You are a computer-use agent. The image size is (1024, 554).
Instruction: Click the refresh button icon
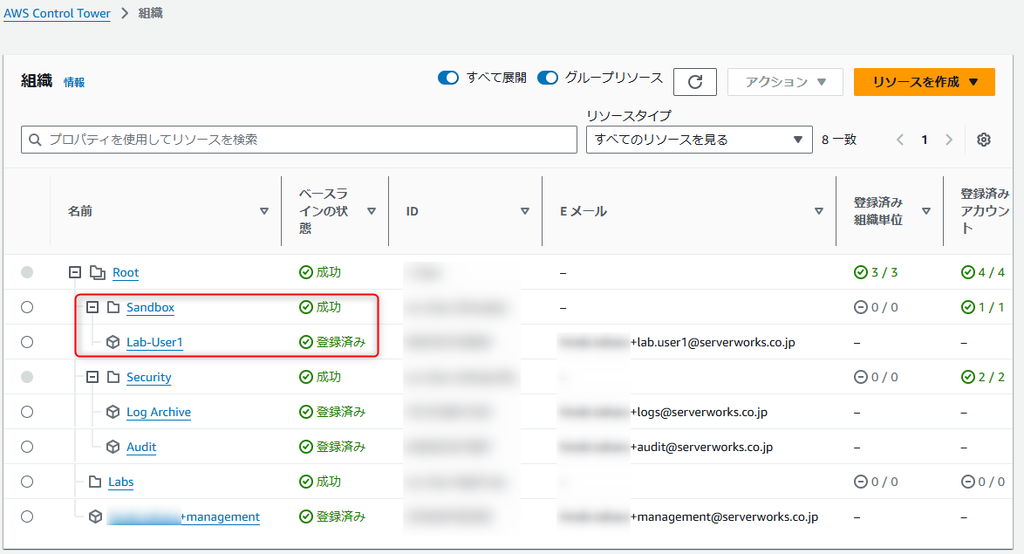pyautogui.click(x=695, y=82)
